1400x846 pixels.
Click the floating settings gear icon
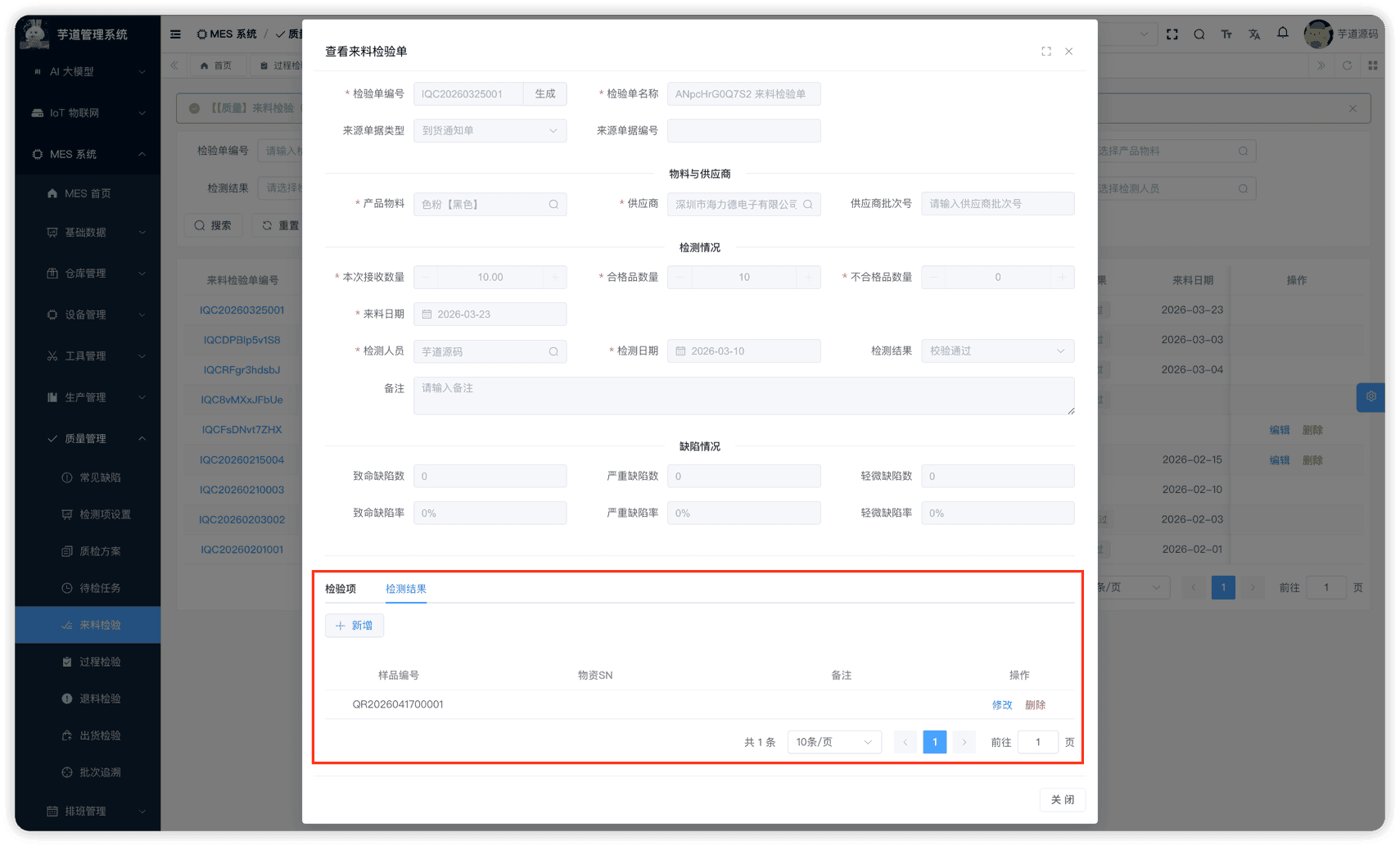point(1371,396)
